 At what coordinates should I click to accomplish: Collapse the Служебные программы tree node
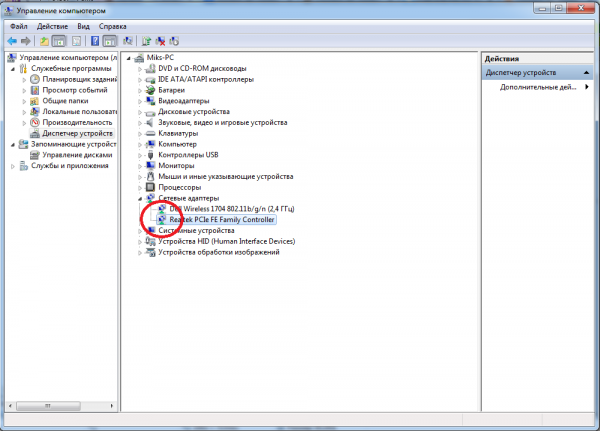click(x=13, y=69)
